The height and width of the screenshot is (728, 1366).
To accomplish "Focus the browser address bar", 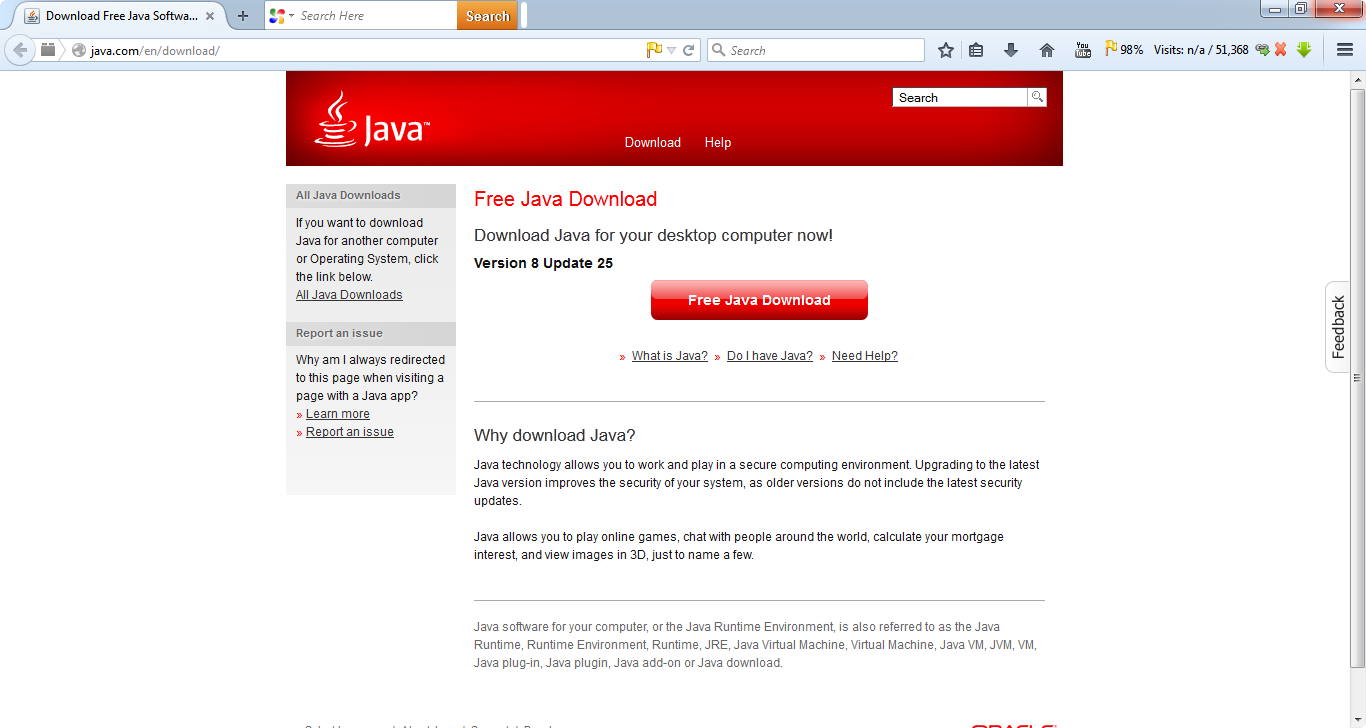I will [x=365, y=50].
